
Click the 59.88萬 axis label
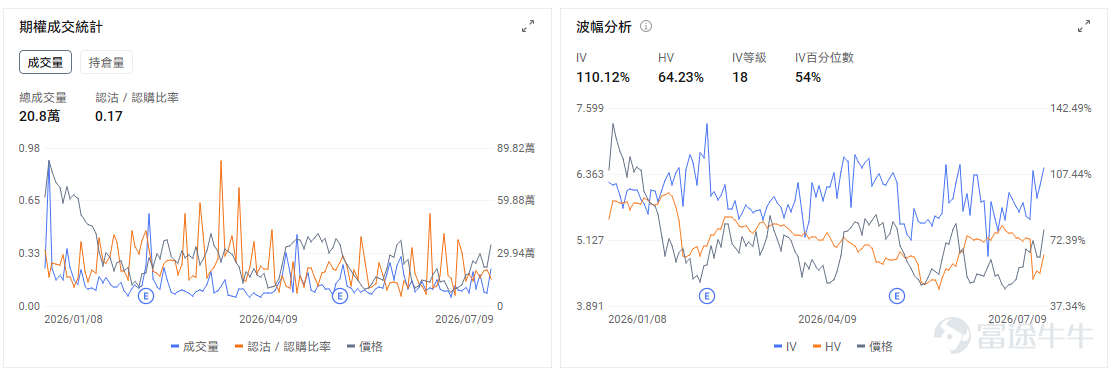pos(515,201)
